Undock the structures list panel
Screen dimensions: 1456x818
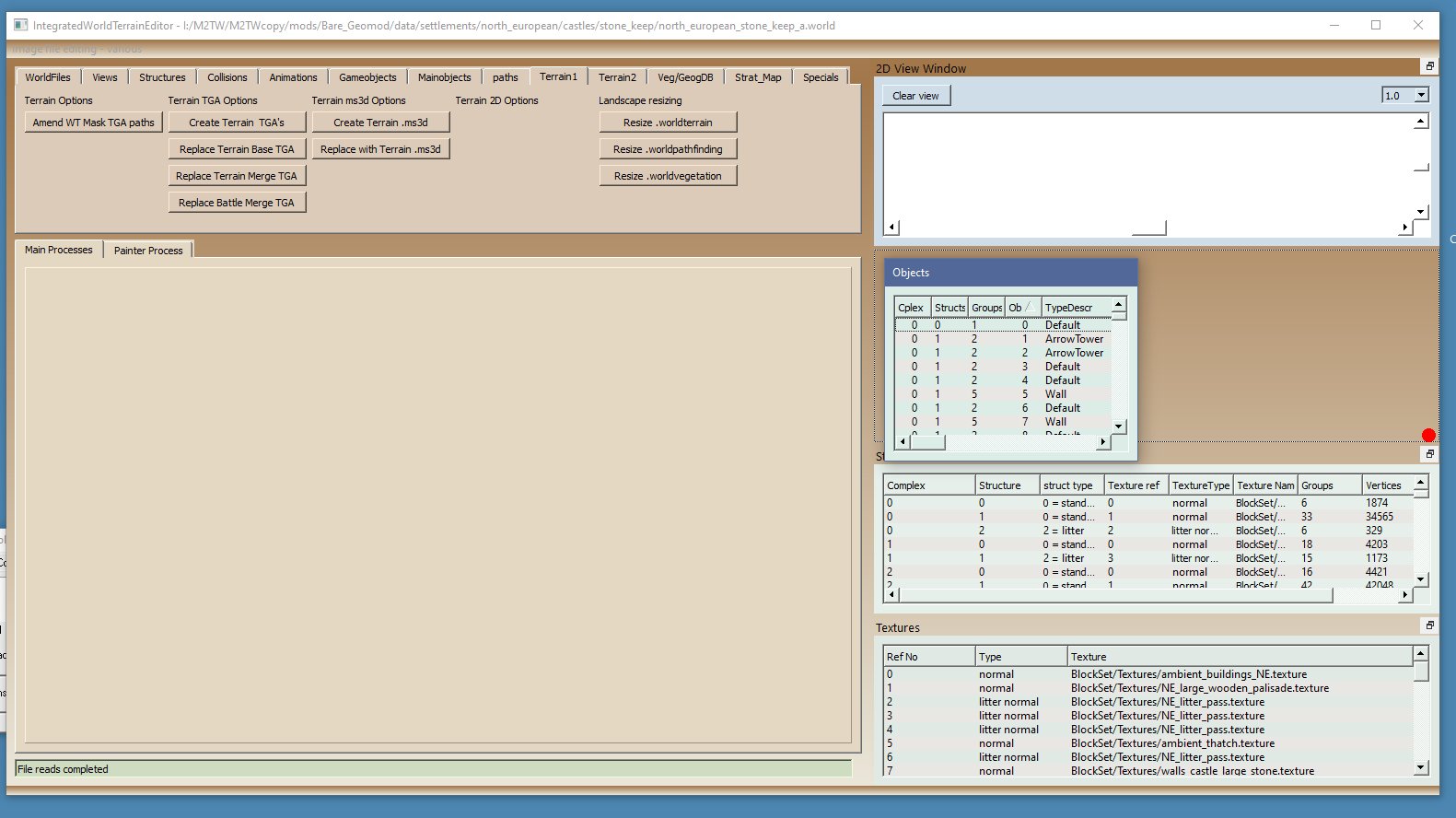(1429, 454)
